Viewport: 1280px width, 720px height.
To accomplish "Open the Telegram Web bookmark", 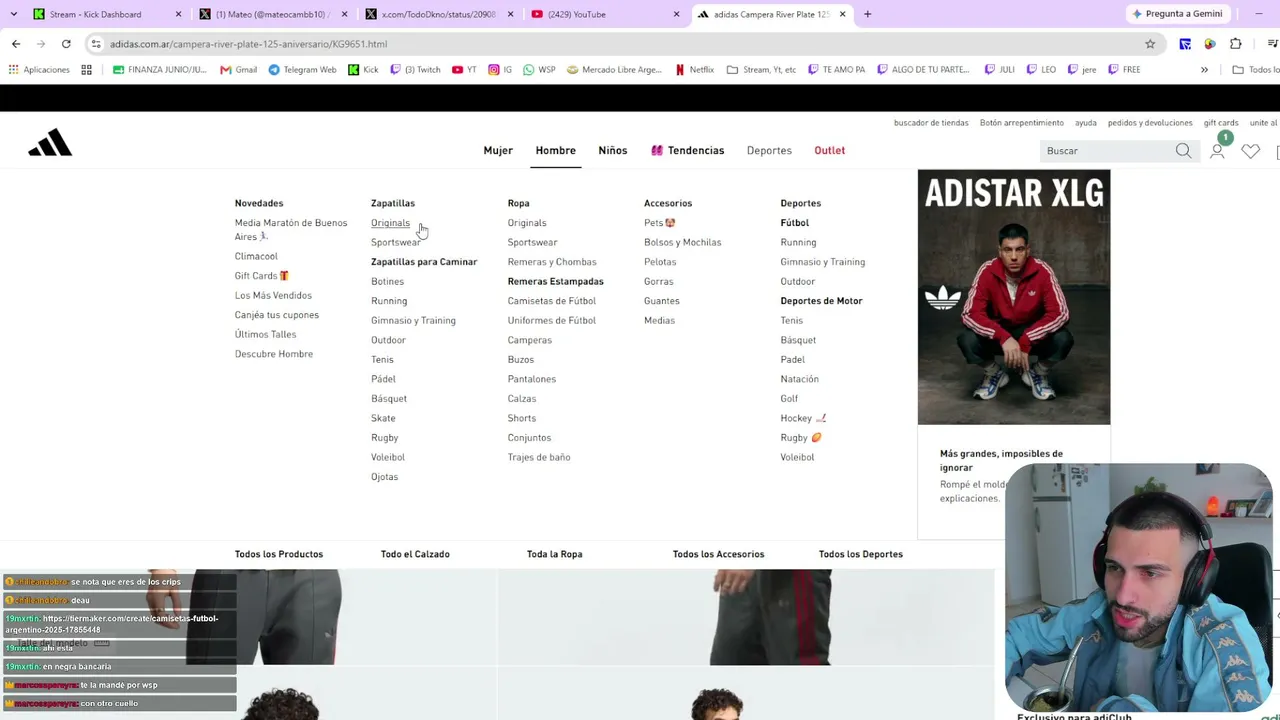I will (x=302, y=70).
